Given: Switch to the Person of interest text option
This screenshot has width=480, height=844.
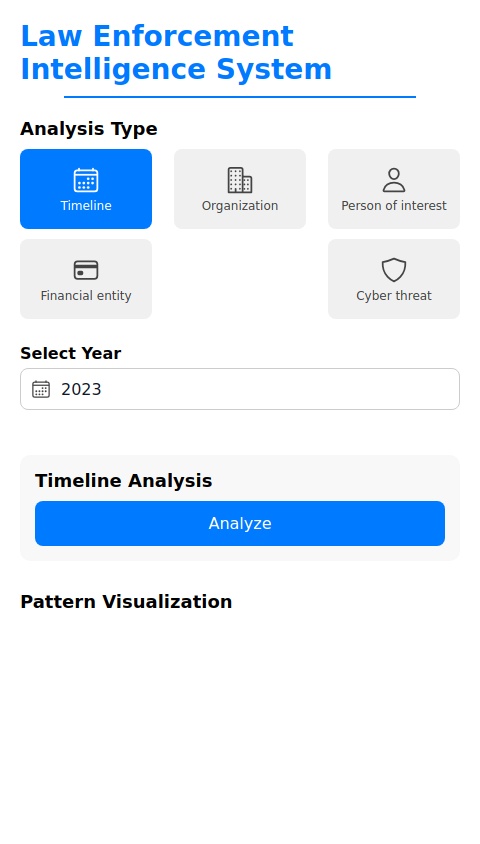Looking at the screenshot, I should click(394, 206).
